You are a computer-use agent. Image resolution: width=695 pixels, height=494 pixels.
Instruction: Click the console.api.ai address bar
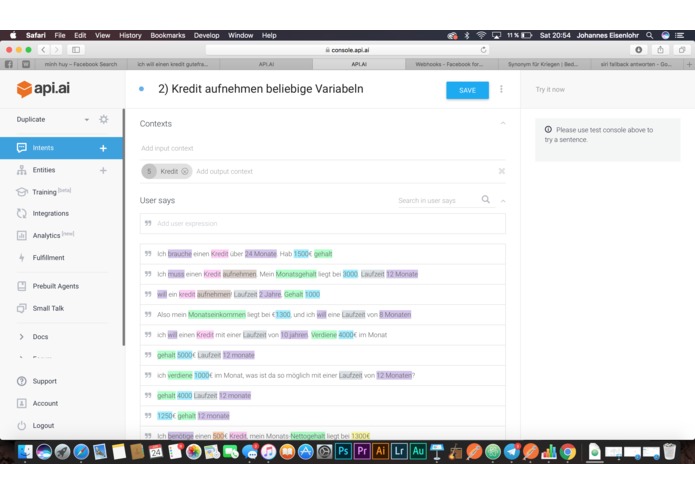pyautogui.click(x=347, y=50)
